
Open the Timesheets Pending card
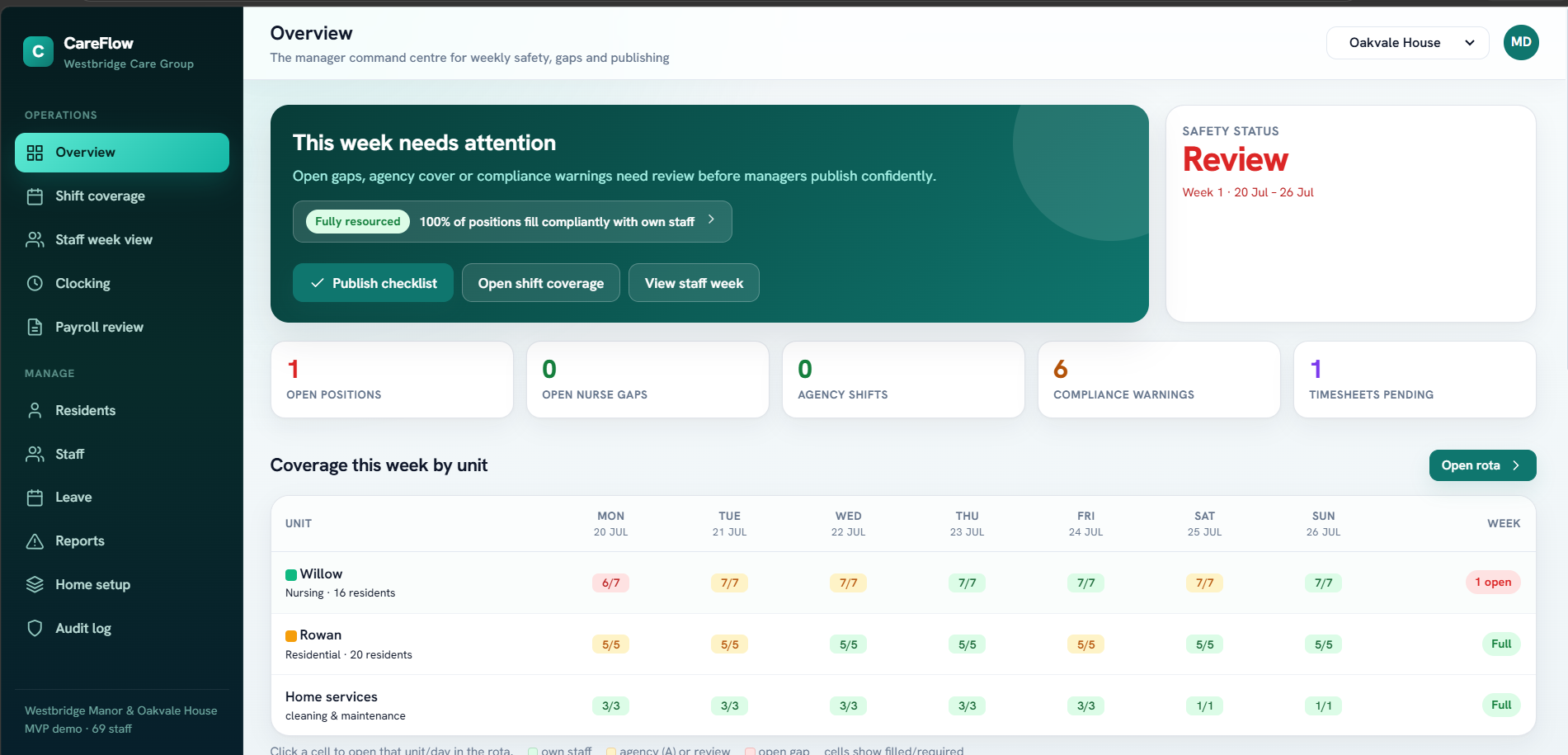[x=1415, y=380]
